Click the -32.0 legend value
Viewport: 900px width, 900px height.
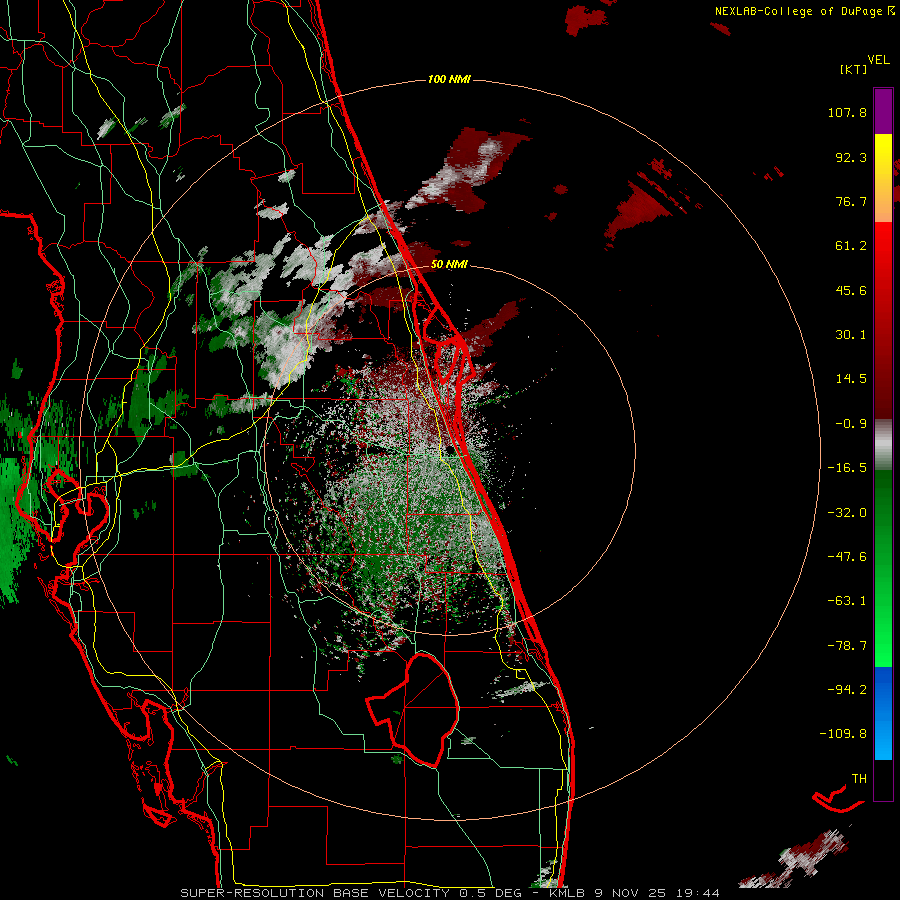coord(847,513)
